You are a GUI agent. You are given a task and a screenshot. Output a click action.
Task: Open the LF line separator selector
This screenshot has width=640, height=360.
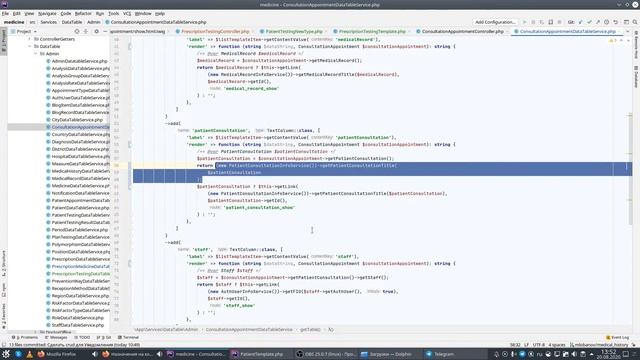pyautogui.click(x=527, y=345)
